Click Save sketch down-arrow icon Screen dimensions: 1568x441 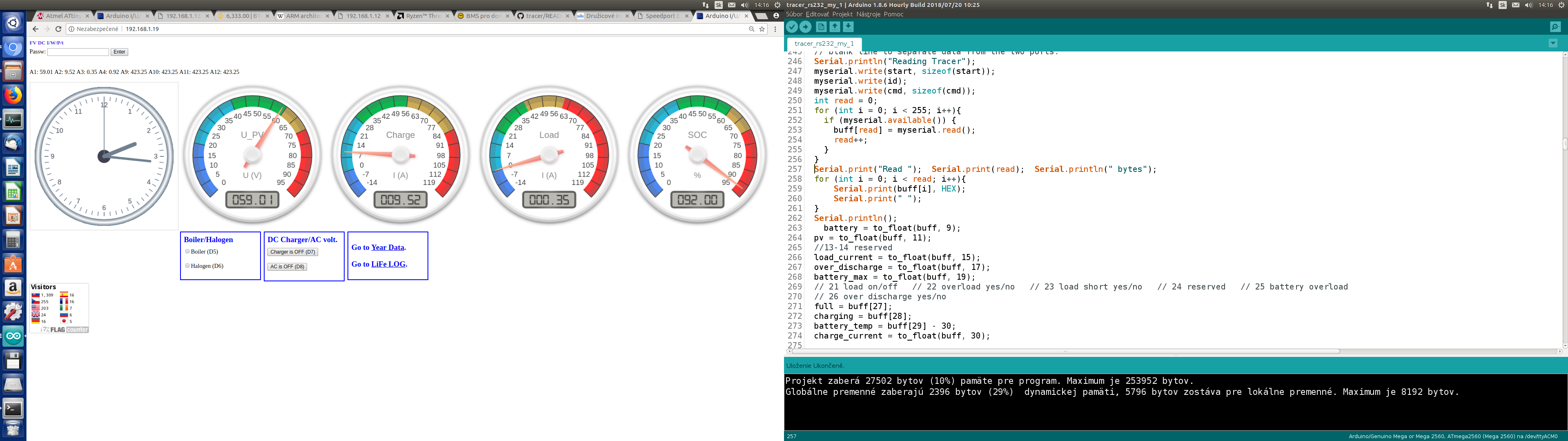click(848, 27)
